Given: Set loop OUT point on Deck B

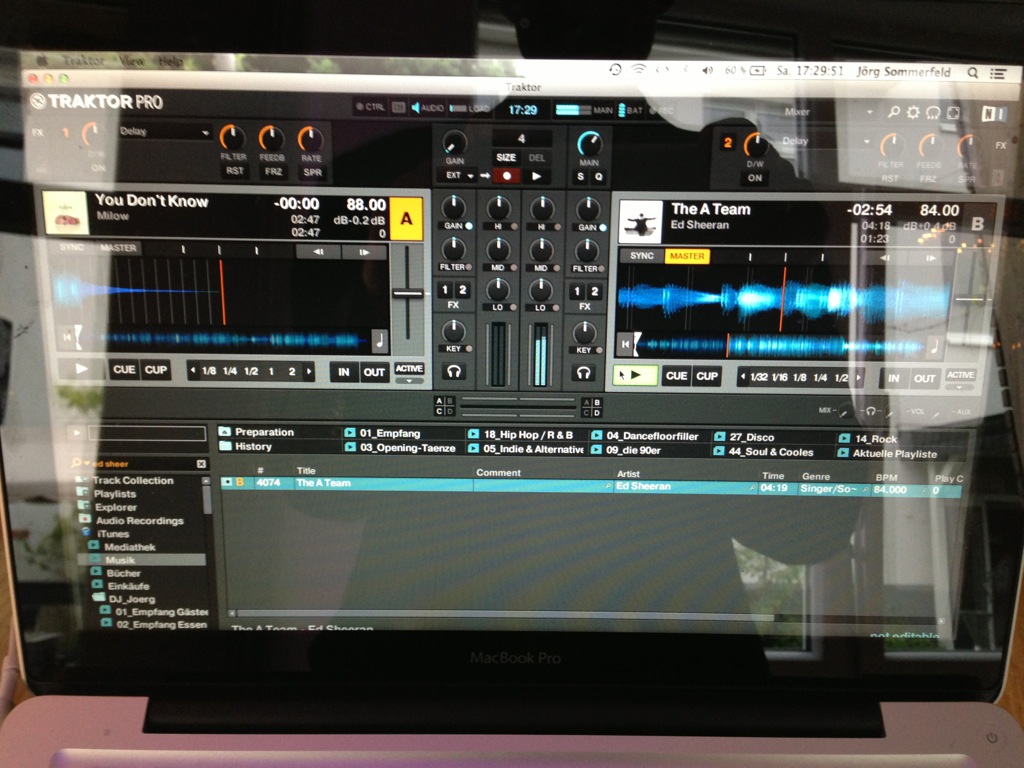Looking at the screenshot, I should coord(924,378).
